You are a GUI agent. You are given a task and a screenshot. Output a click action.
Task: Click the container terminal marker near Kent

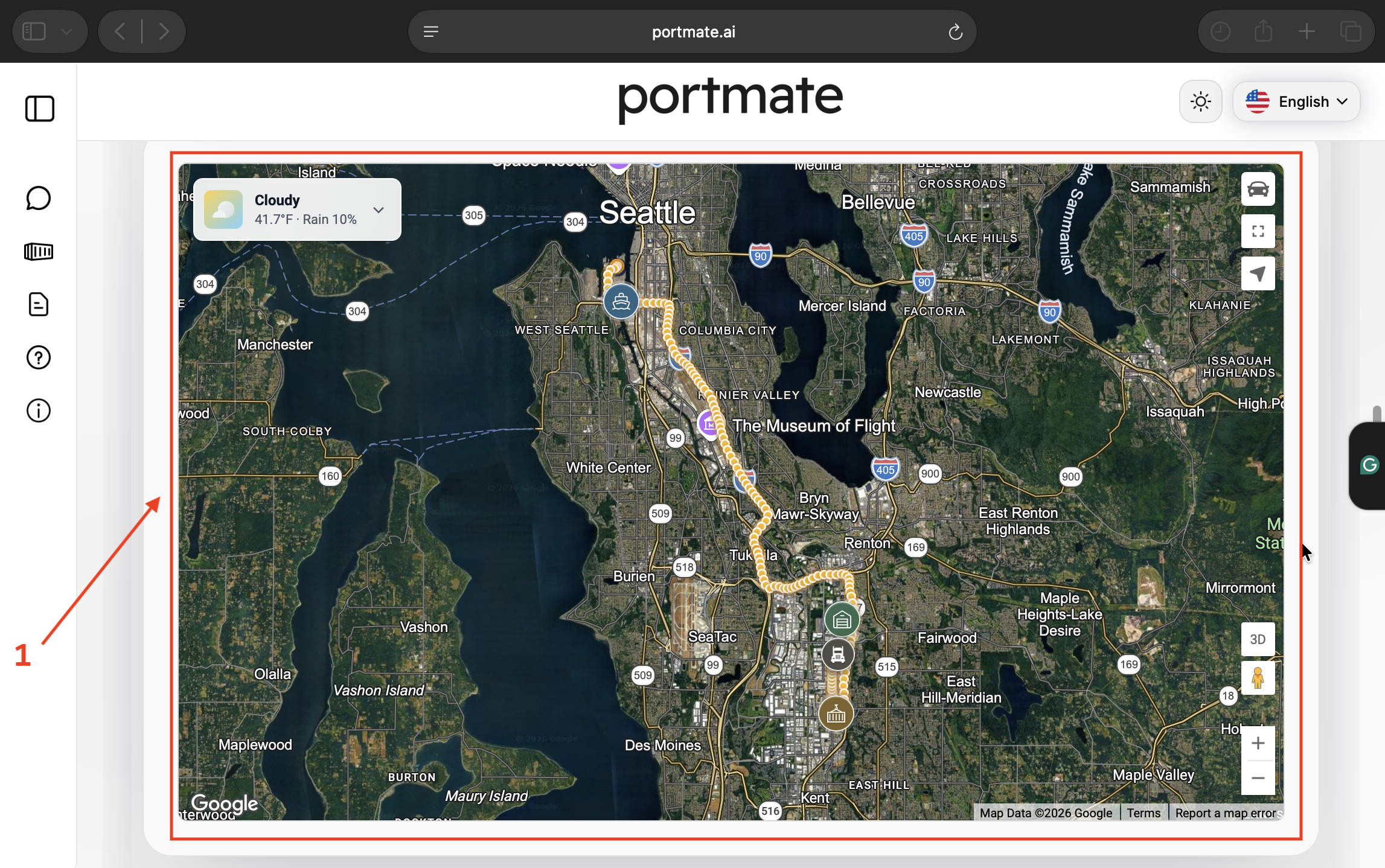pyautogui.click(x=836, y=714)
